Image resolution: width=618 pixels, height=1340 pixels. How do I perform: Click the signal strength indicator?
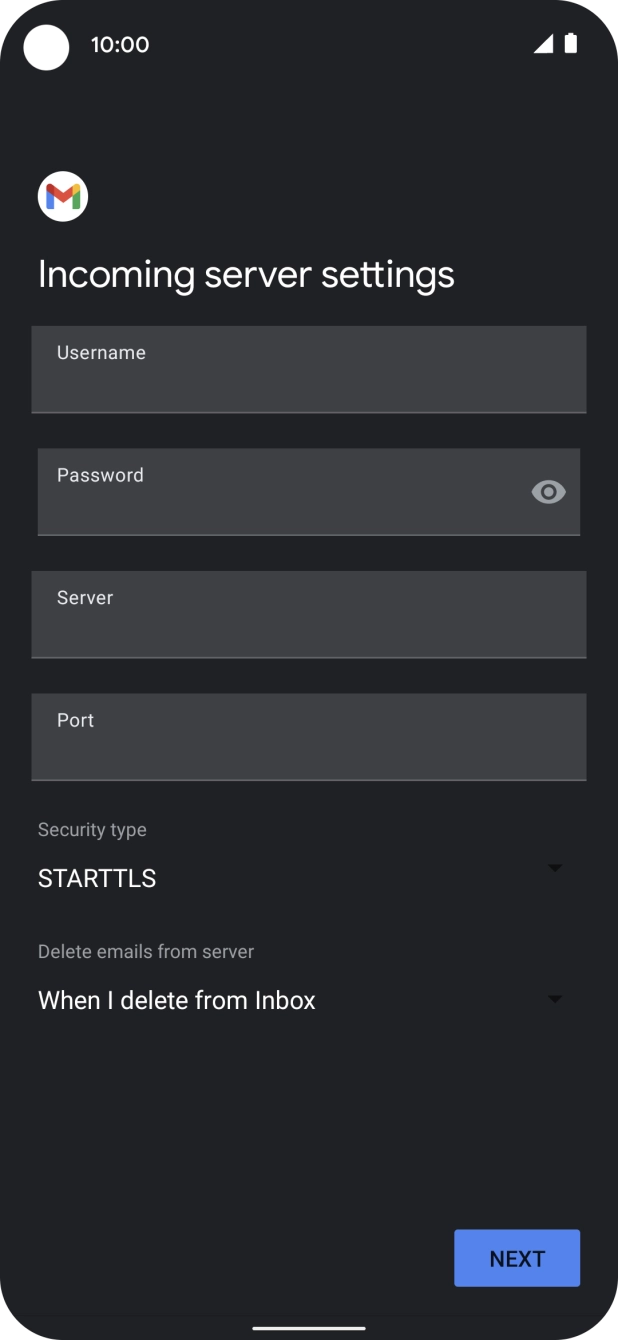point(544,44)
